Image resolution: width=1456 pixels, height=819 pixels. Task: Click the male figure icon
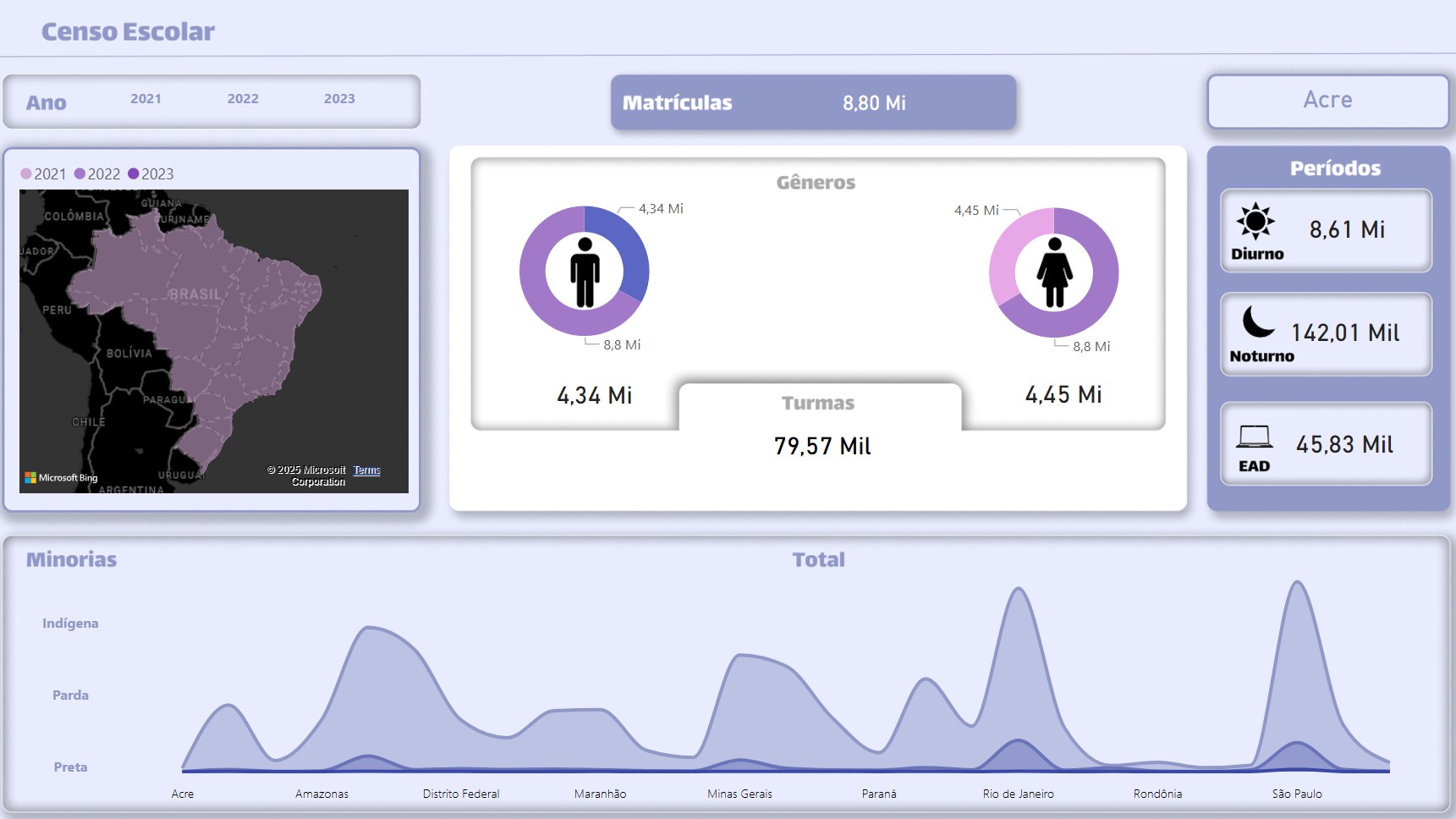coord(585,272)
